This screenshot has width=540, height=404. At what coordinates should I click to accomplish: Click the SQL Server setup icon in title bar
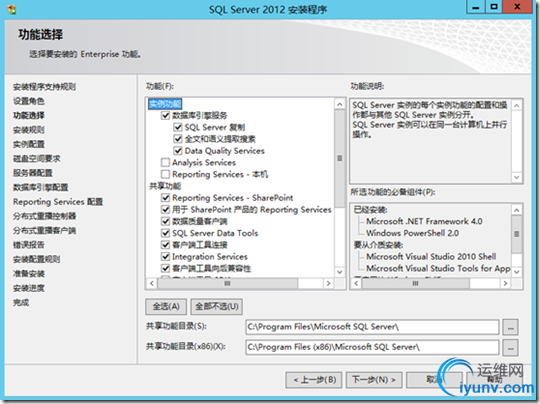point(12,9)
